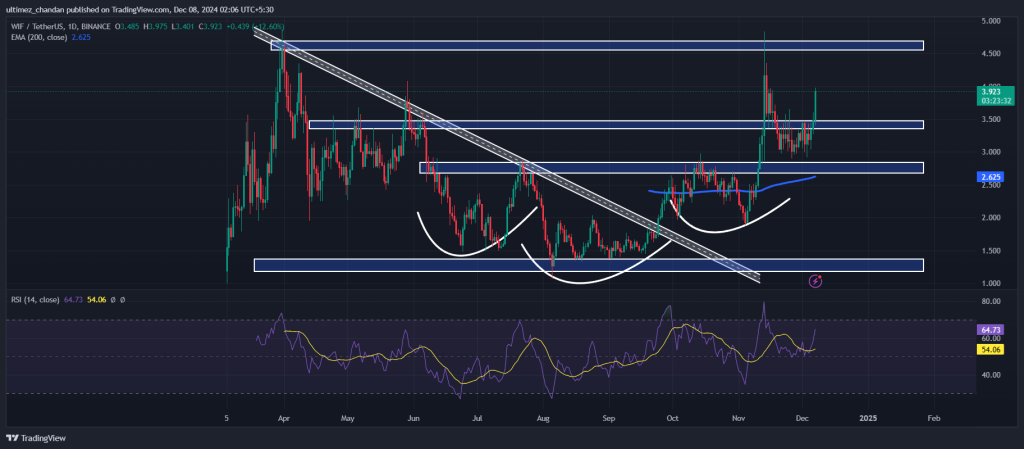Viewport: 1024px width, 449px height.
Task: Click the purple lightning bolt event icon
Action: pyautogui.click(x=816, y=282)
